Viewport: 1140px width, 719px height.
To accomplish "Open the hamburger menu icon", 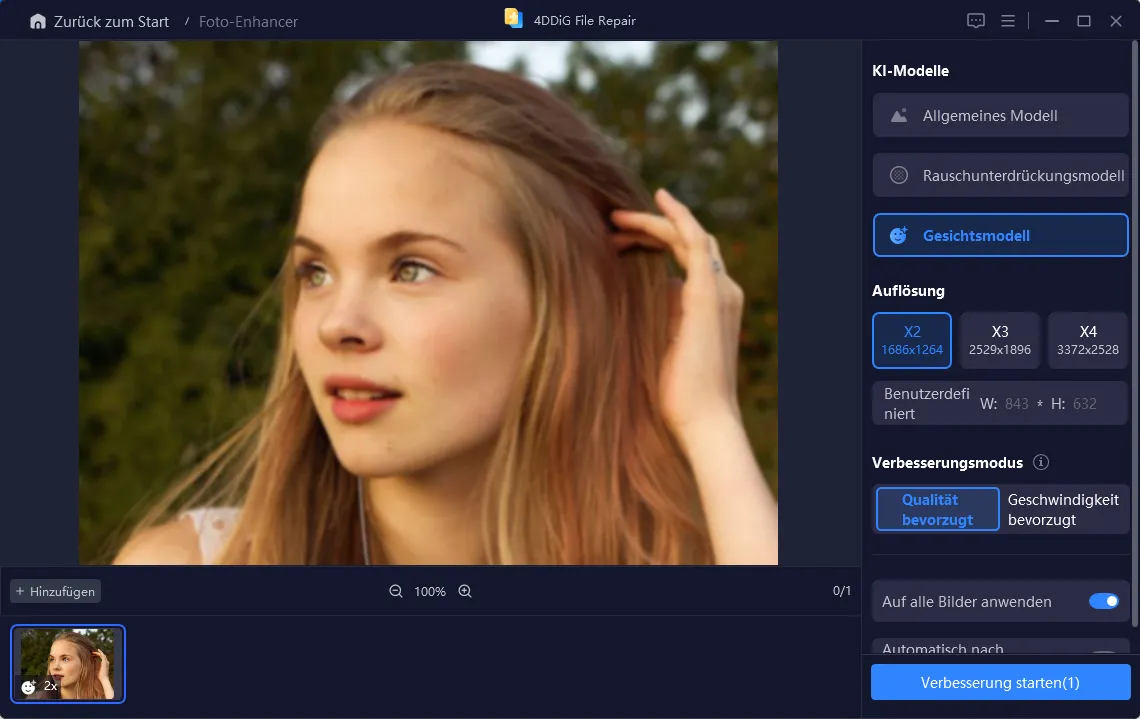I will point(1008,20).
